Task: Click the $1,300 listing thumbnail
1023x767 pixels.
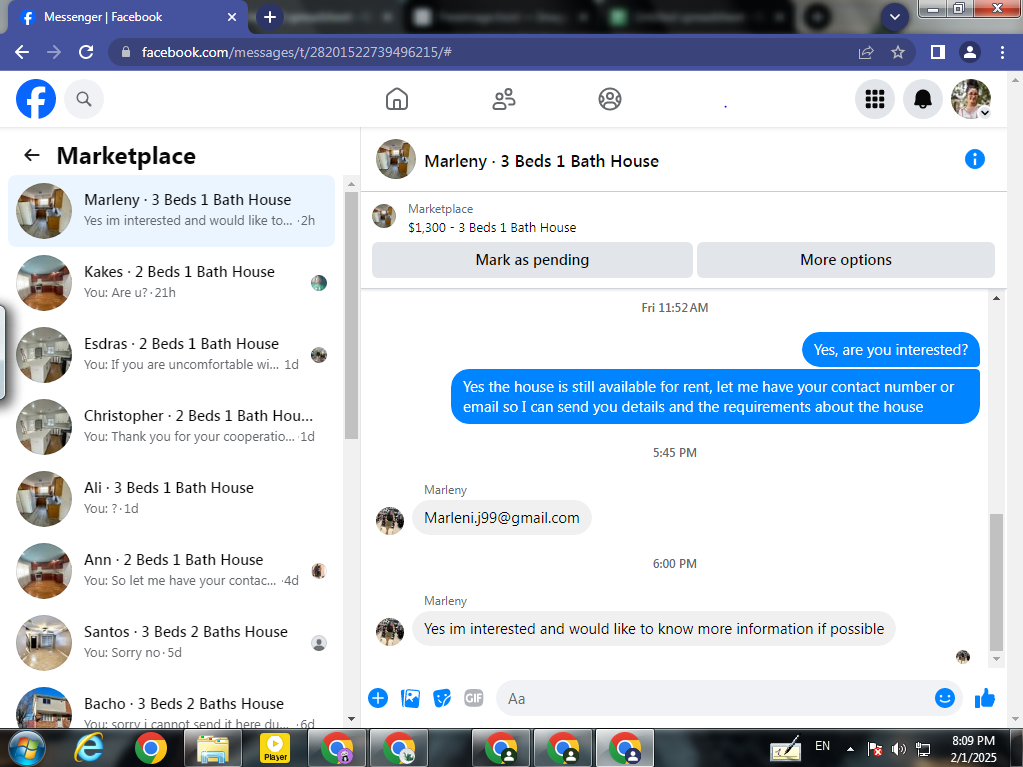Action: coord(384,216)
